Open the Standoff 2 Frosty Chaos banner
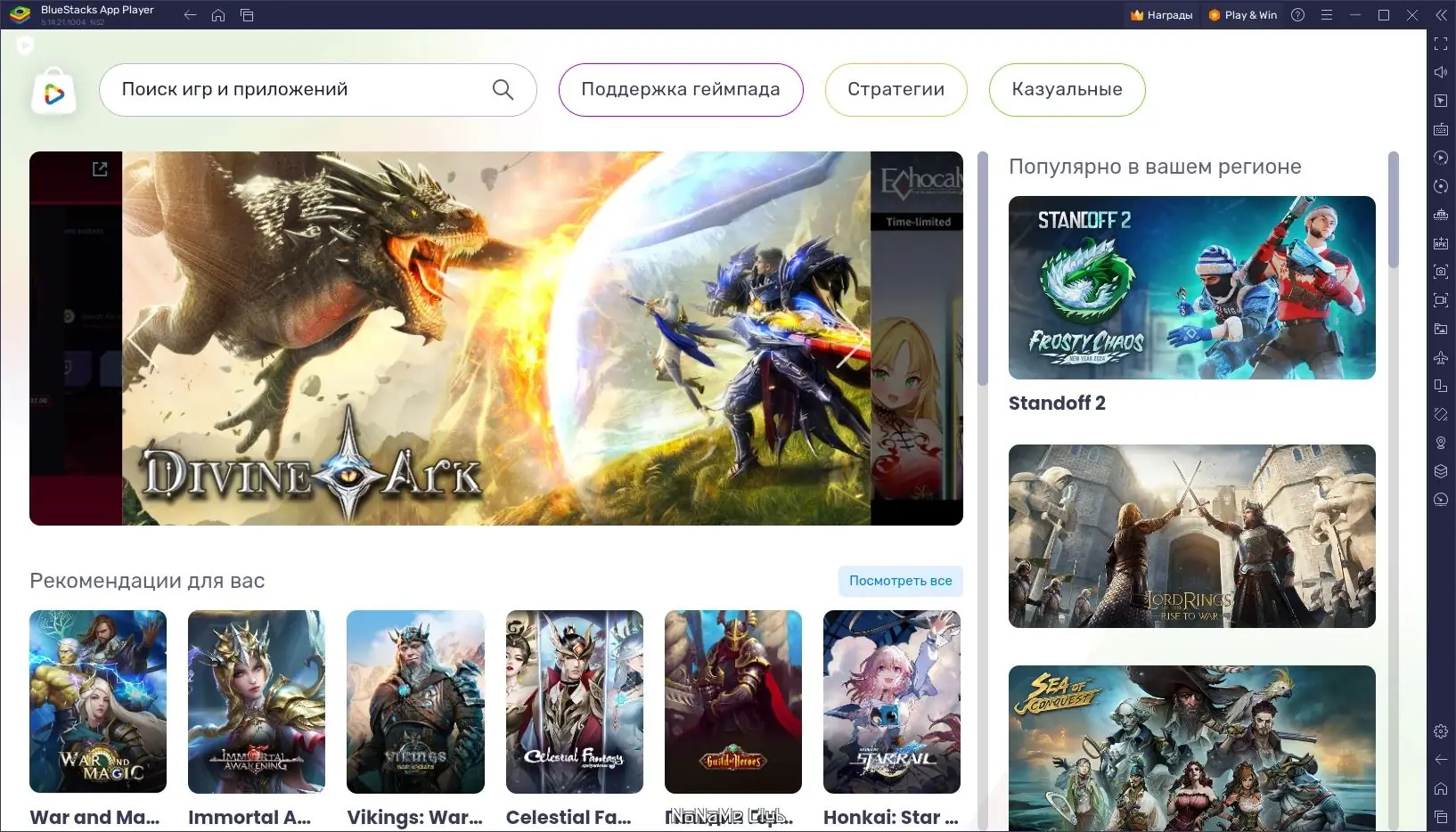The image size is (1456, 832). coord(1192,288)
